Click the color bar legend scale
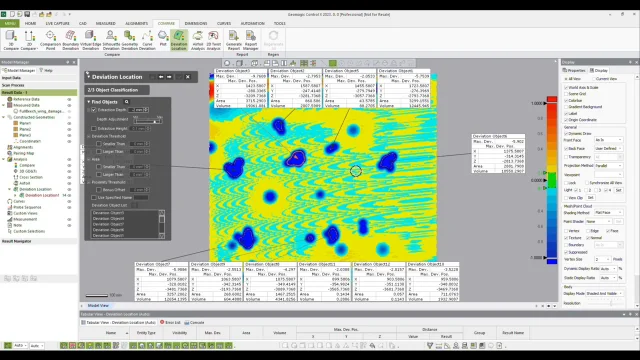 point(552,180)
